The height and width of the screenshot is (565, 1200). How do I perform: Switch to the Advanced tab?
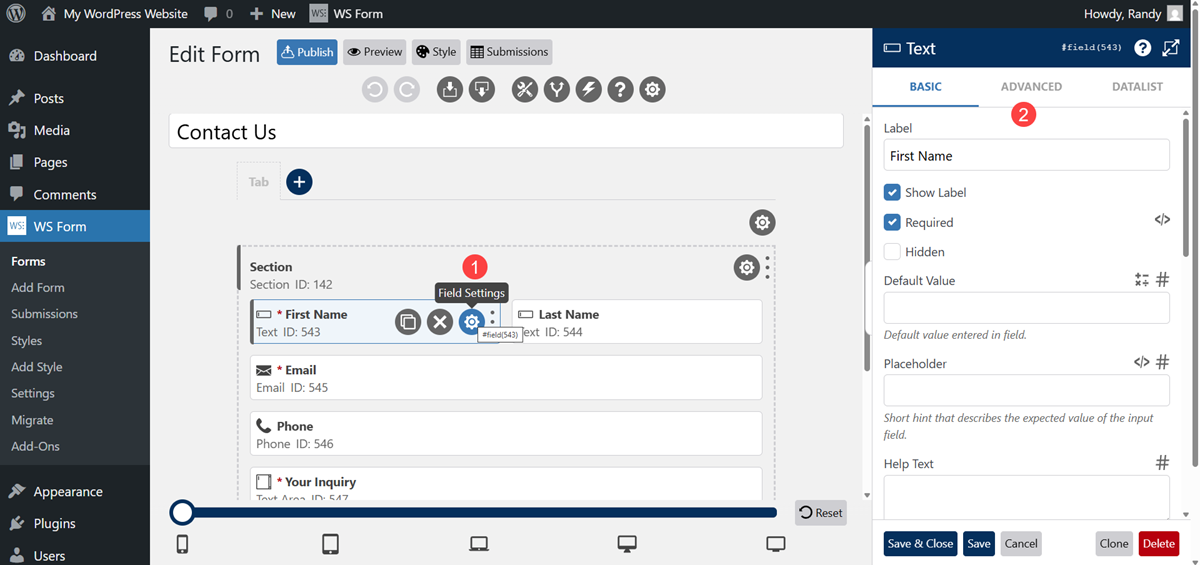pyautogui.click(x=1031, y=87)
